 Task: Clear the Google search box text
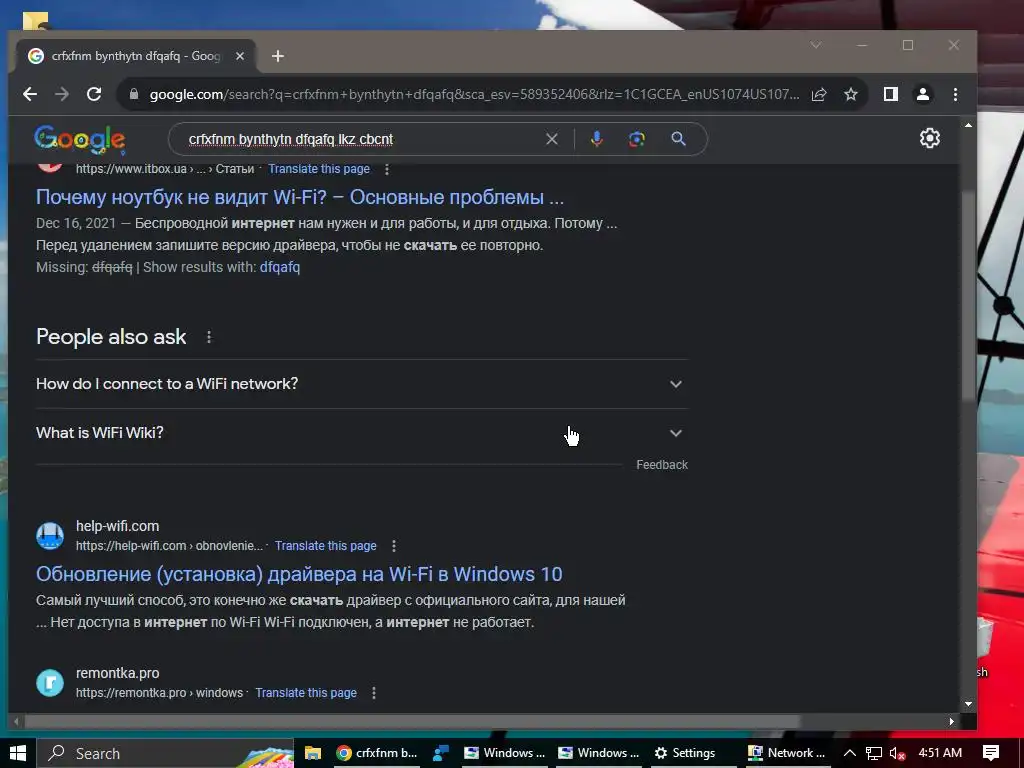(552, 139)
